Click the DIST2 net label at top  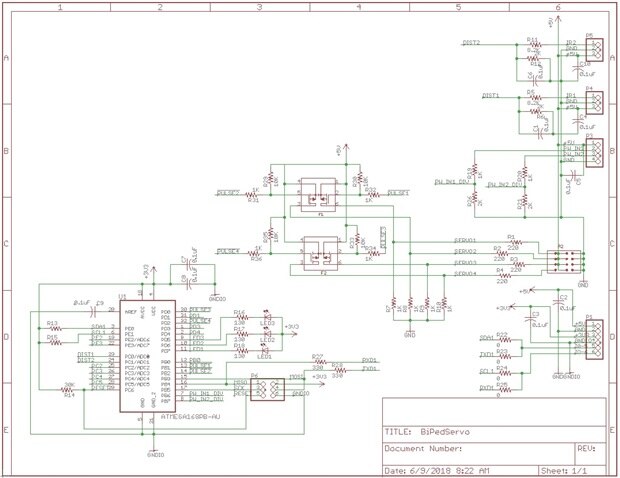[x=471, y=42]
